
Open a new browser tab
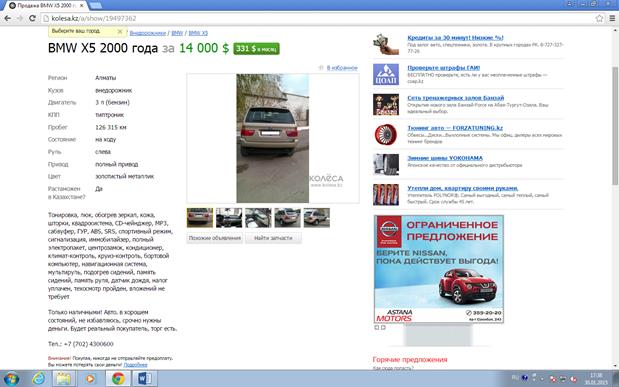(96, 6)
